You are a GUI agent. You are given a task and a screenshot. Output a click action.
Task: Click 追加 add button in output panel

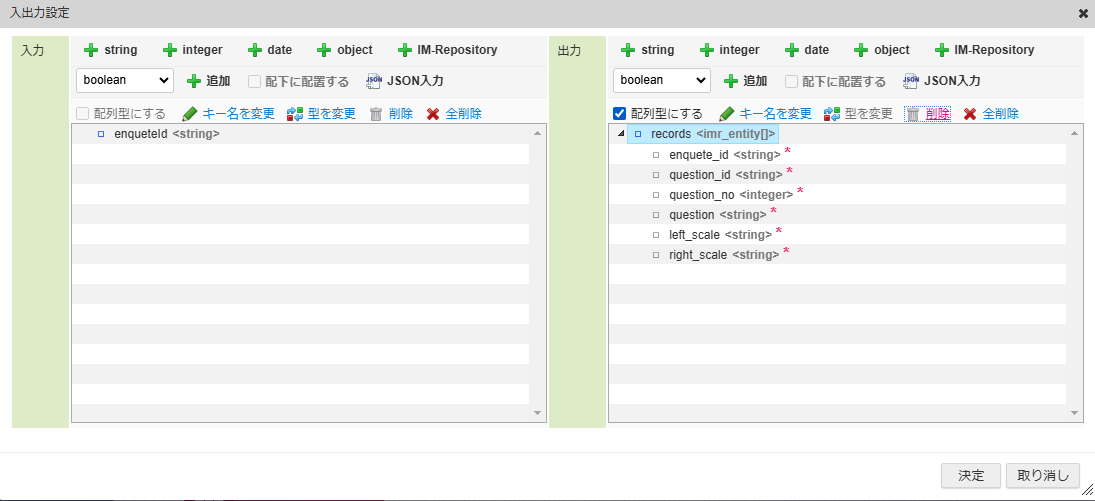[746, 81]
